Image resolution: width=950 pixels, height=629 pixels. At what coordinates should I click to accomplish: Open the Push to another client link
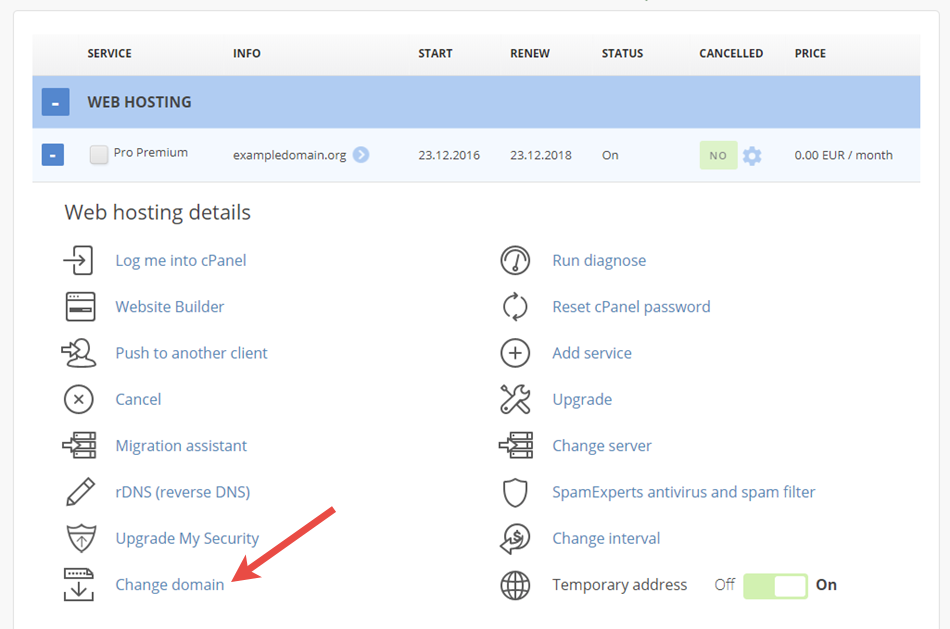(x=191, y=353)
